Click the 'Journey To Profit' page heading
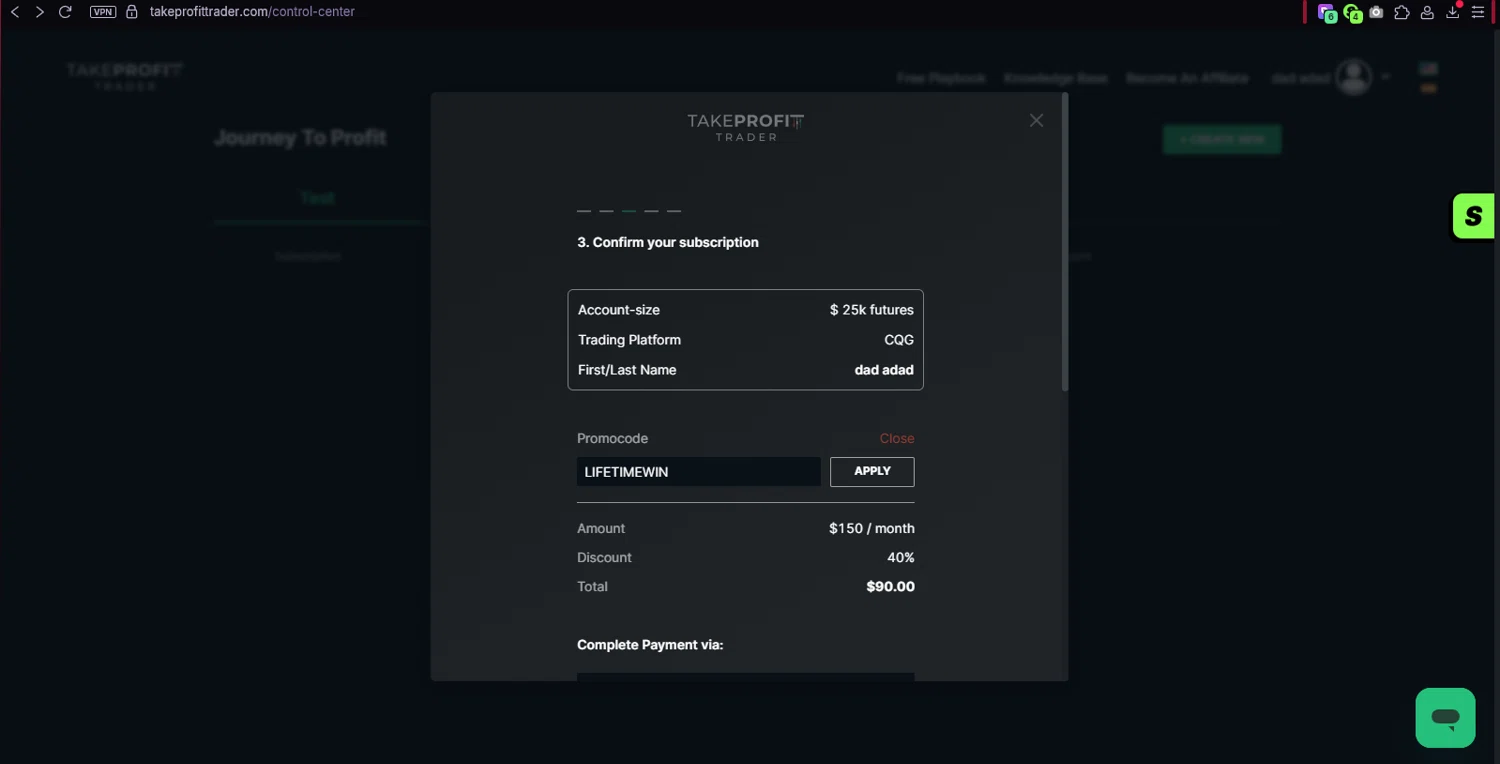 pos(300,137)
